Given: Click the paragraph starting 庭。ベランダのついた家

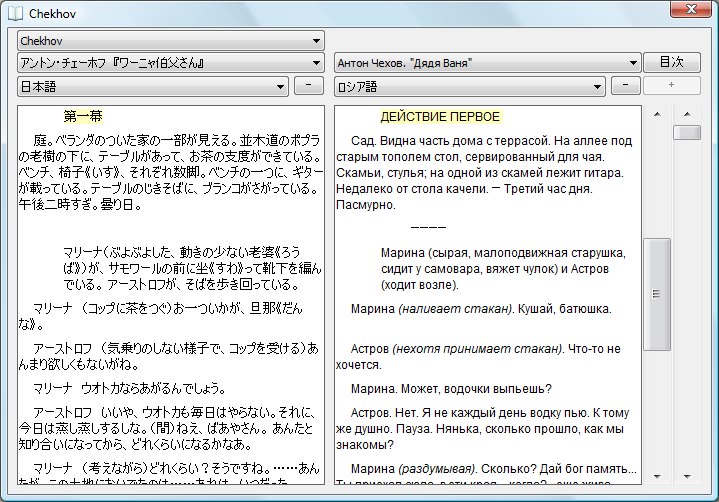Looking at the screenshot, I should pyautogui.click(x=171, y=172).
